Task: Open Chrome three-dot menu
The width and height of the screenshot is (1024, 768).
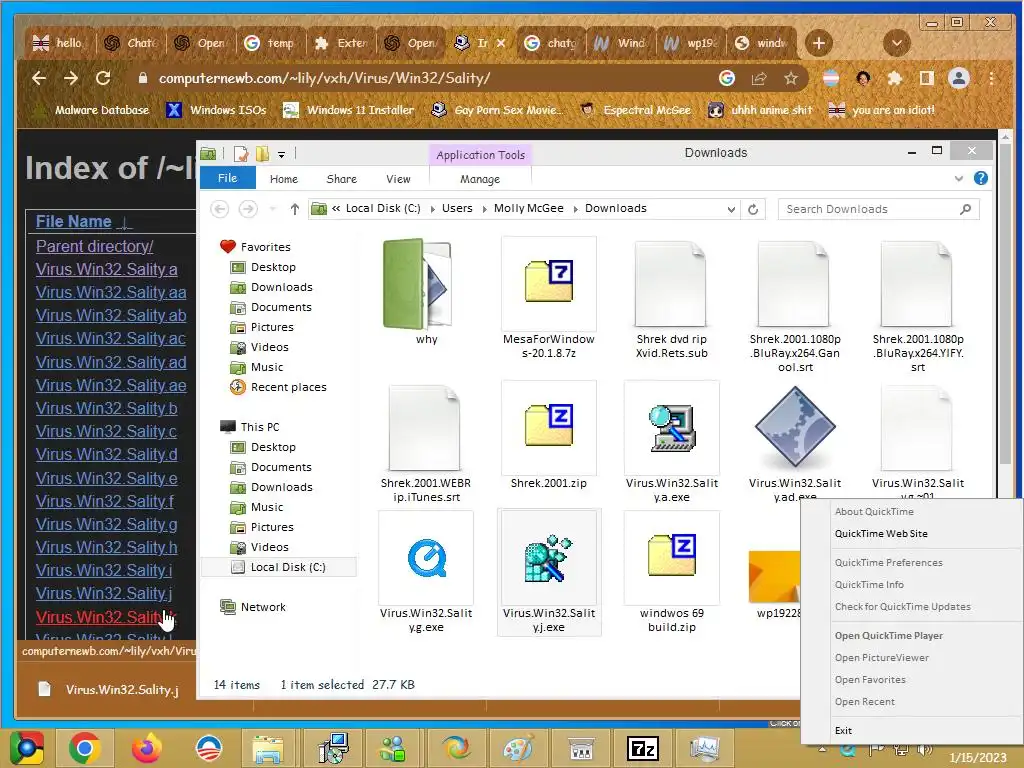Action: 991,79
